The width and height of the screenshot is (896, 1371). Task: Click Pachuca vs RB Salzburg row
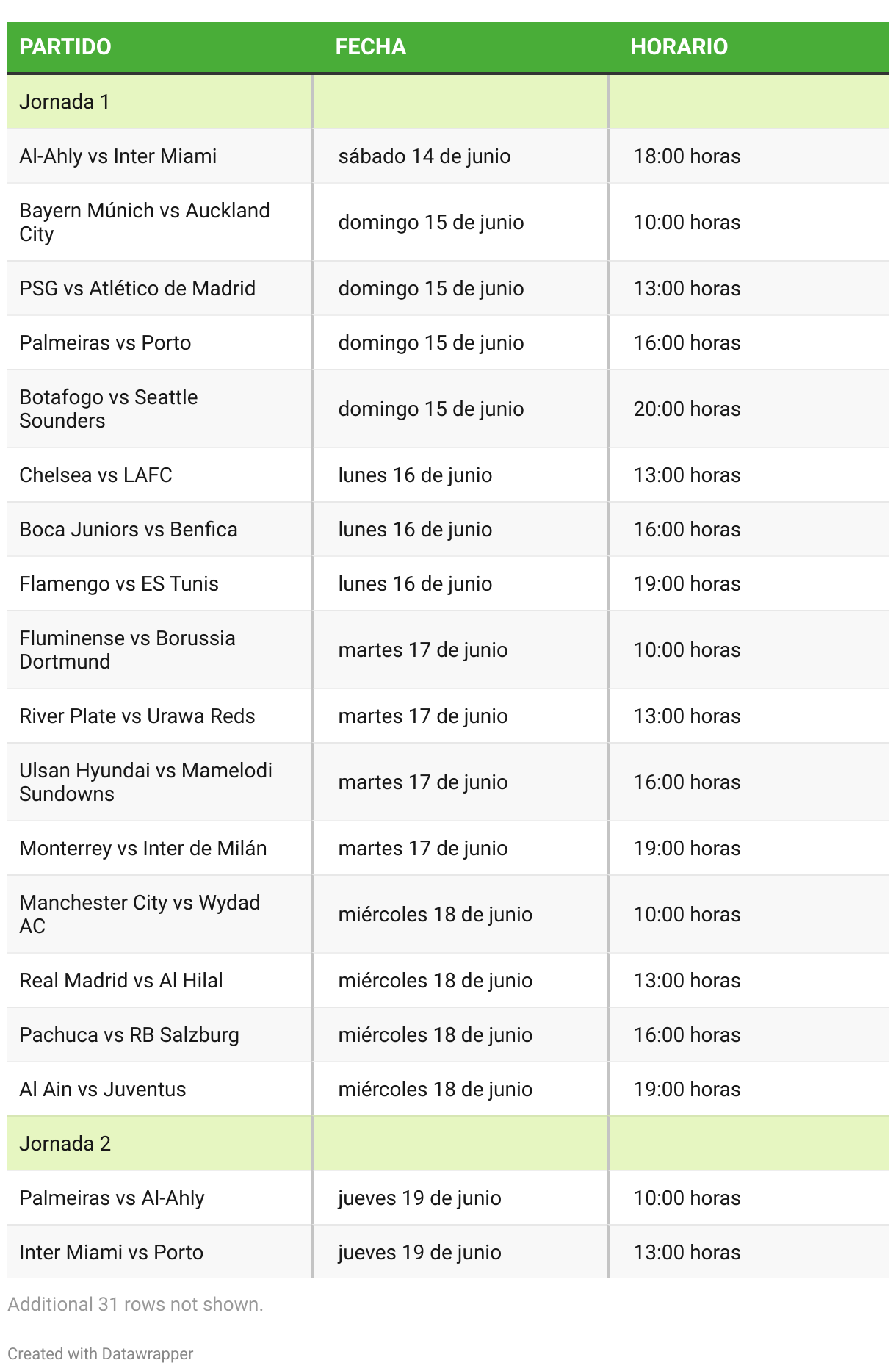point(448,1034)
